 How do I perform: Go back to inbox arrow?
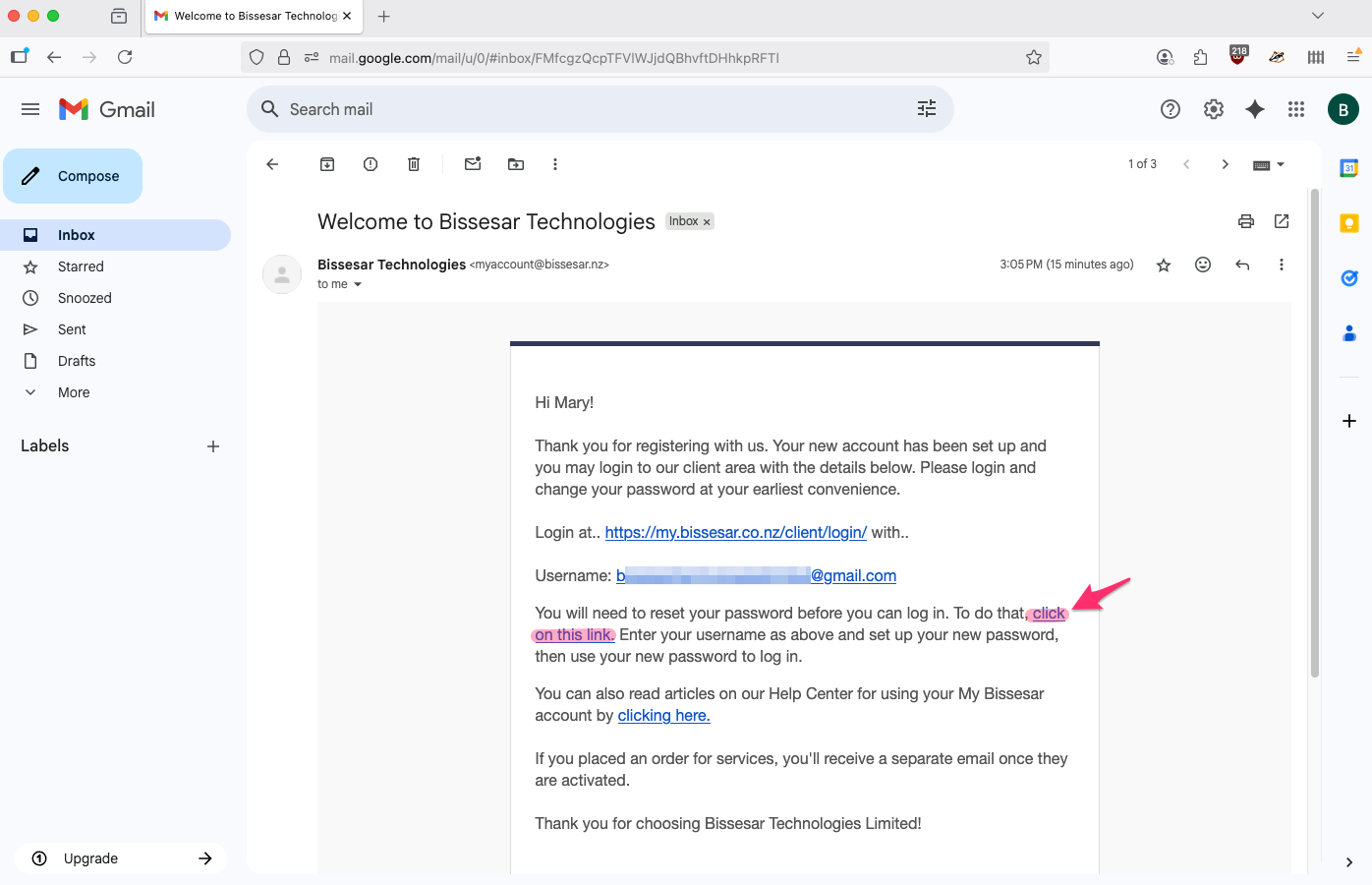(273, 164)
